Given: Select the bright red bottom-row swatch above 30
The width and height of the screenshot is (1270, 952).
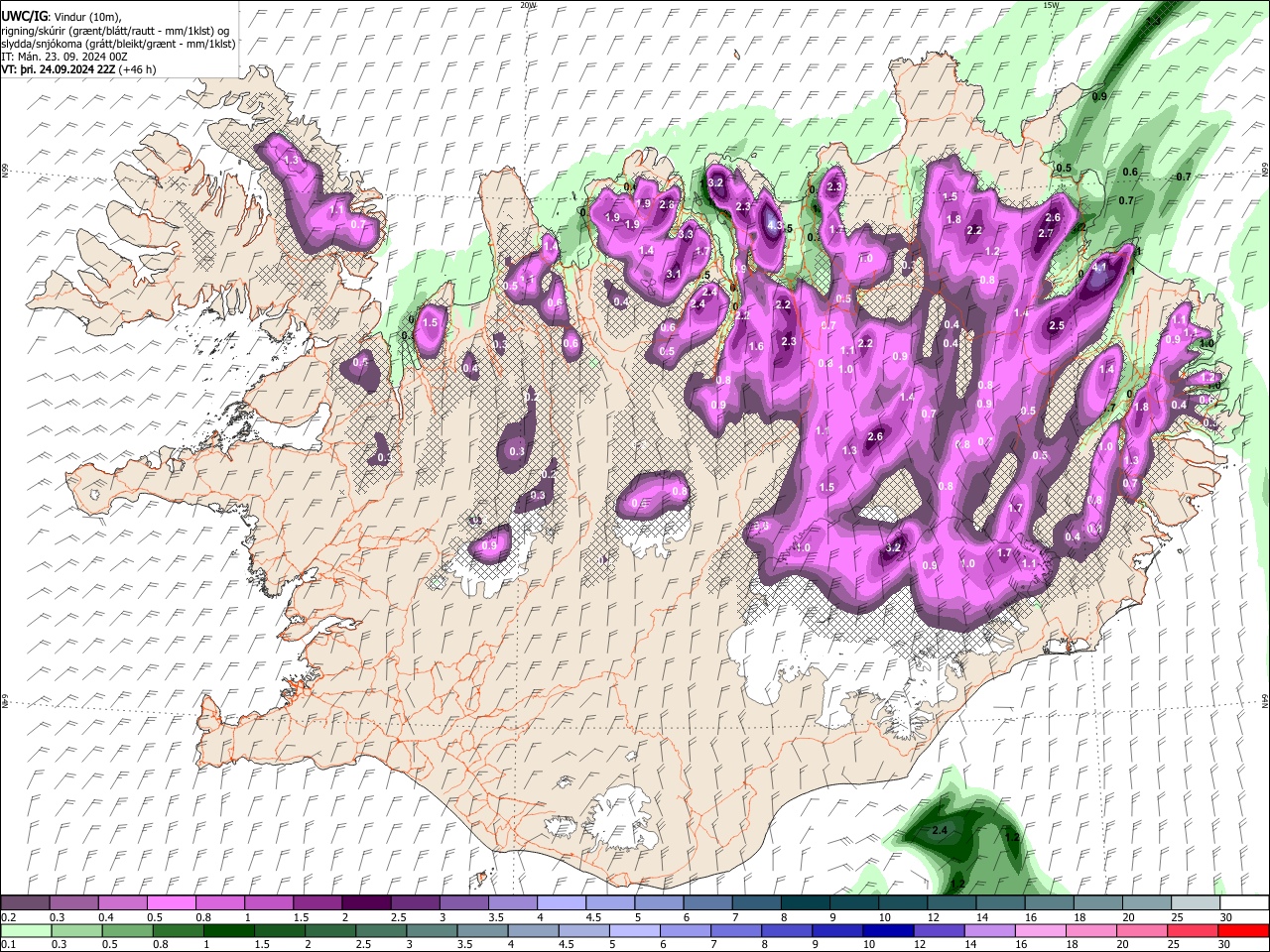Looking at the screenshot, I should pos(1243,931).
